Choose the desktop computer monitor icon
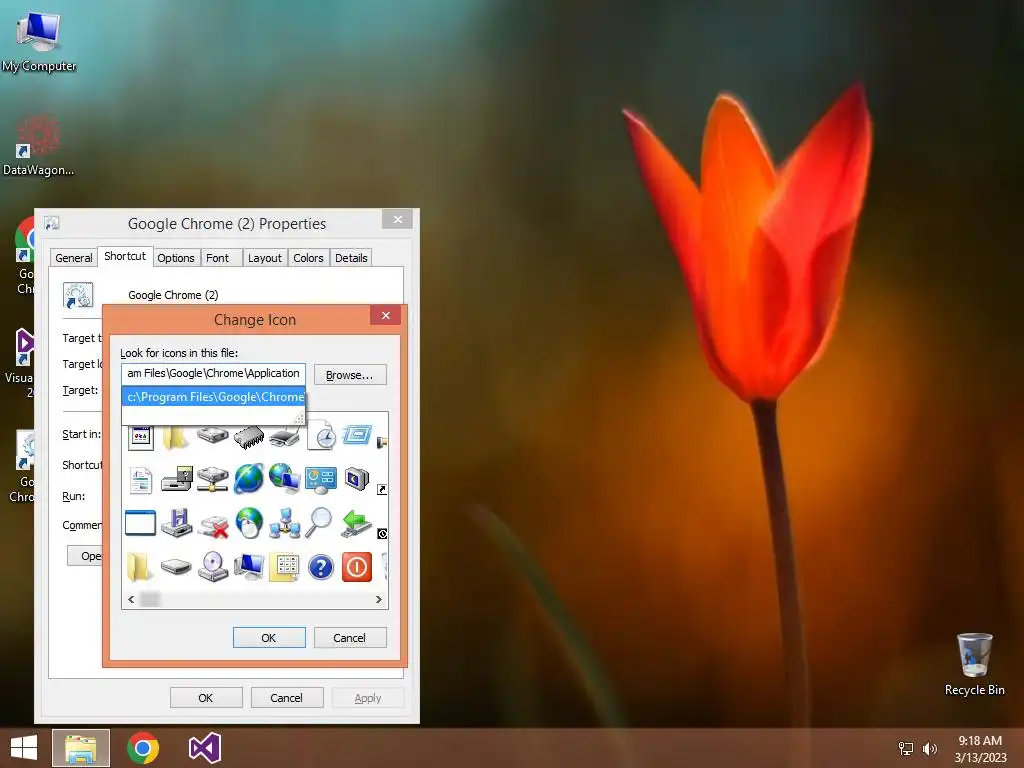1024x768 pixels. tap(249, 567)
